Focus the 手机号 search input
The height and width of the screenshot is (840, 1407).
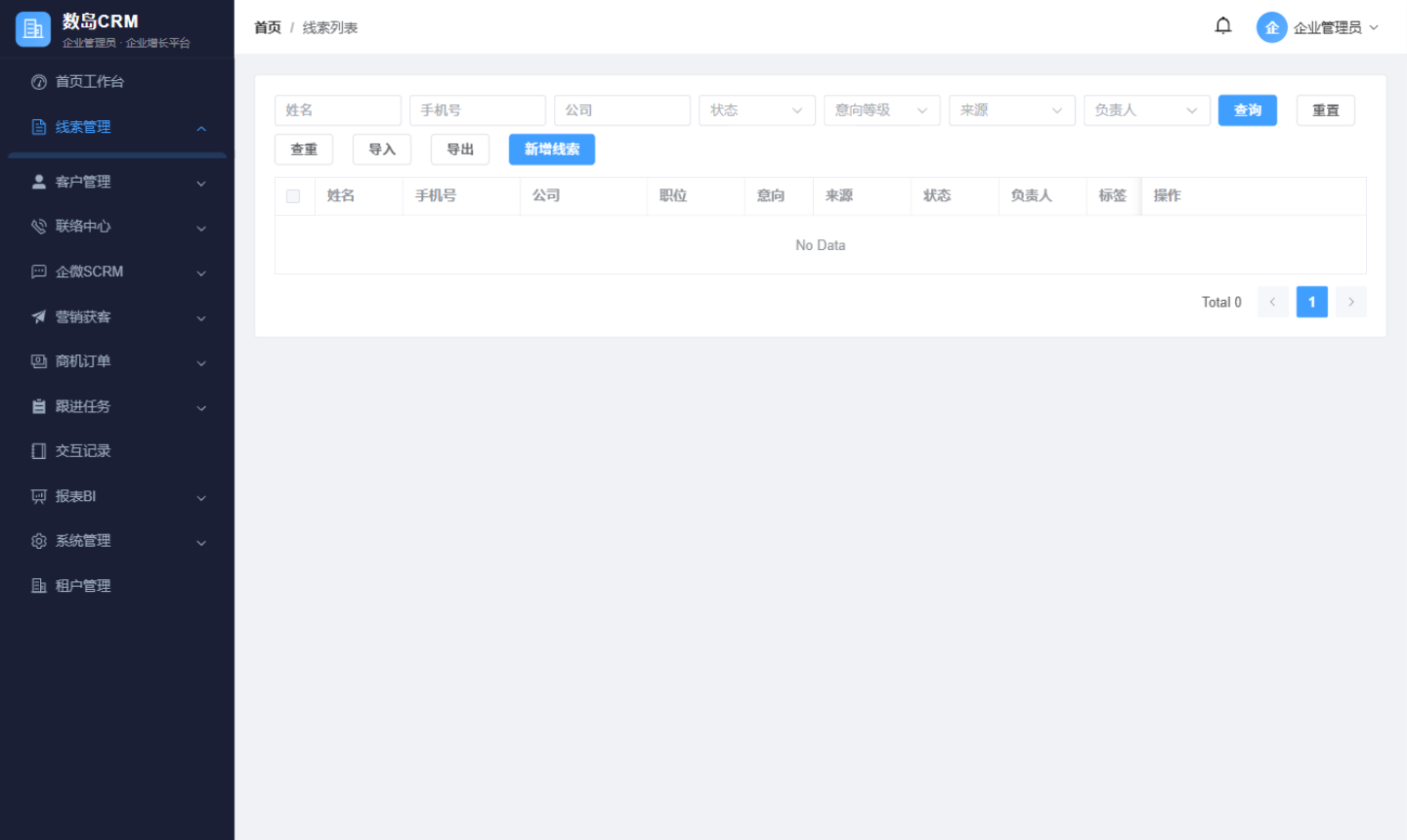[x=478, y=110]
